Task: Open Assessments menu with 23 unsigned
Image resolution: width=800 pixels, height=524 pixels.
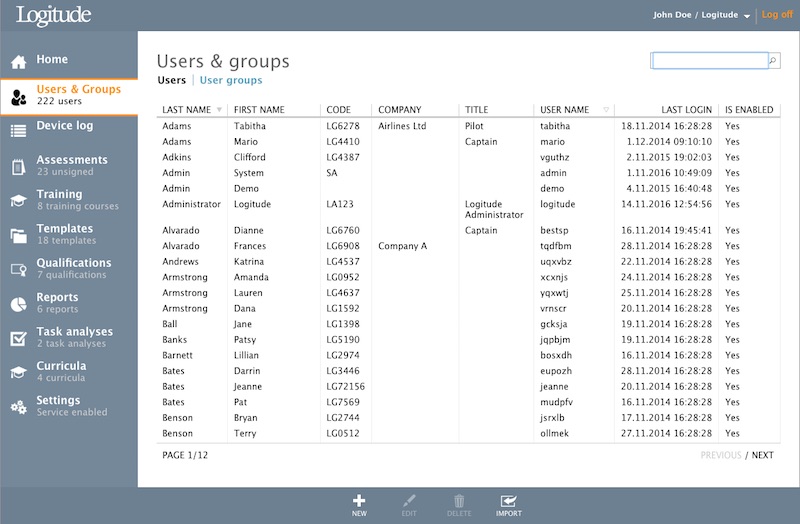Action: point(72,165)
